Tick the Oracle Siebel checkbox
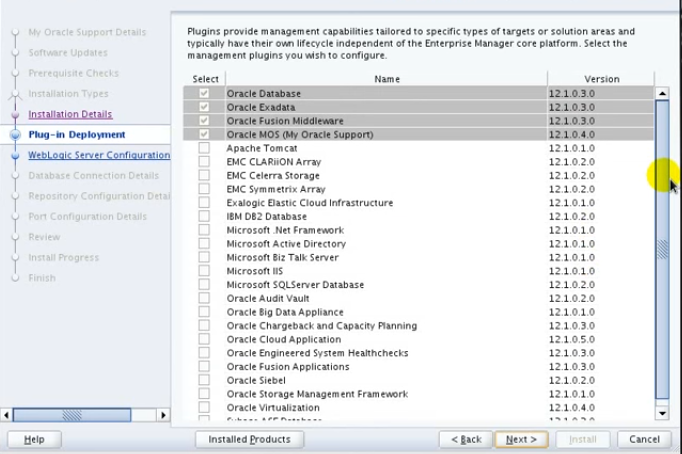This screenshot has height=454, width=682. tap(204, 380)
